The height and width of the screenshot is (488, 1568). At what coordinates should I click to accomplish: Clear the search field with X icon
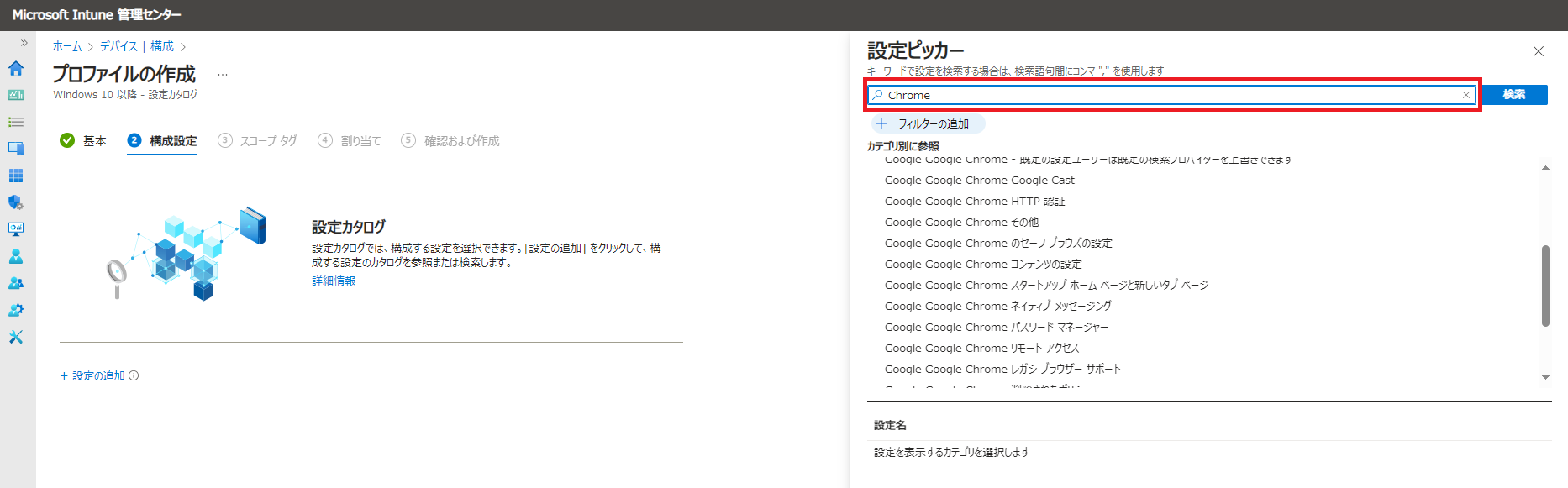(x=1466, y=95)
